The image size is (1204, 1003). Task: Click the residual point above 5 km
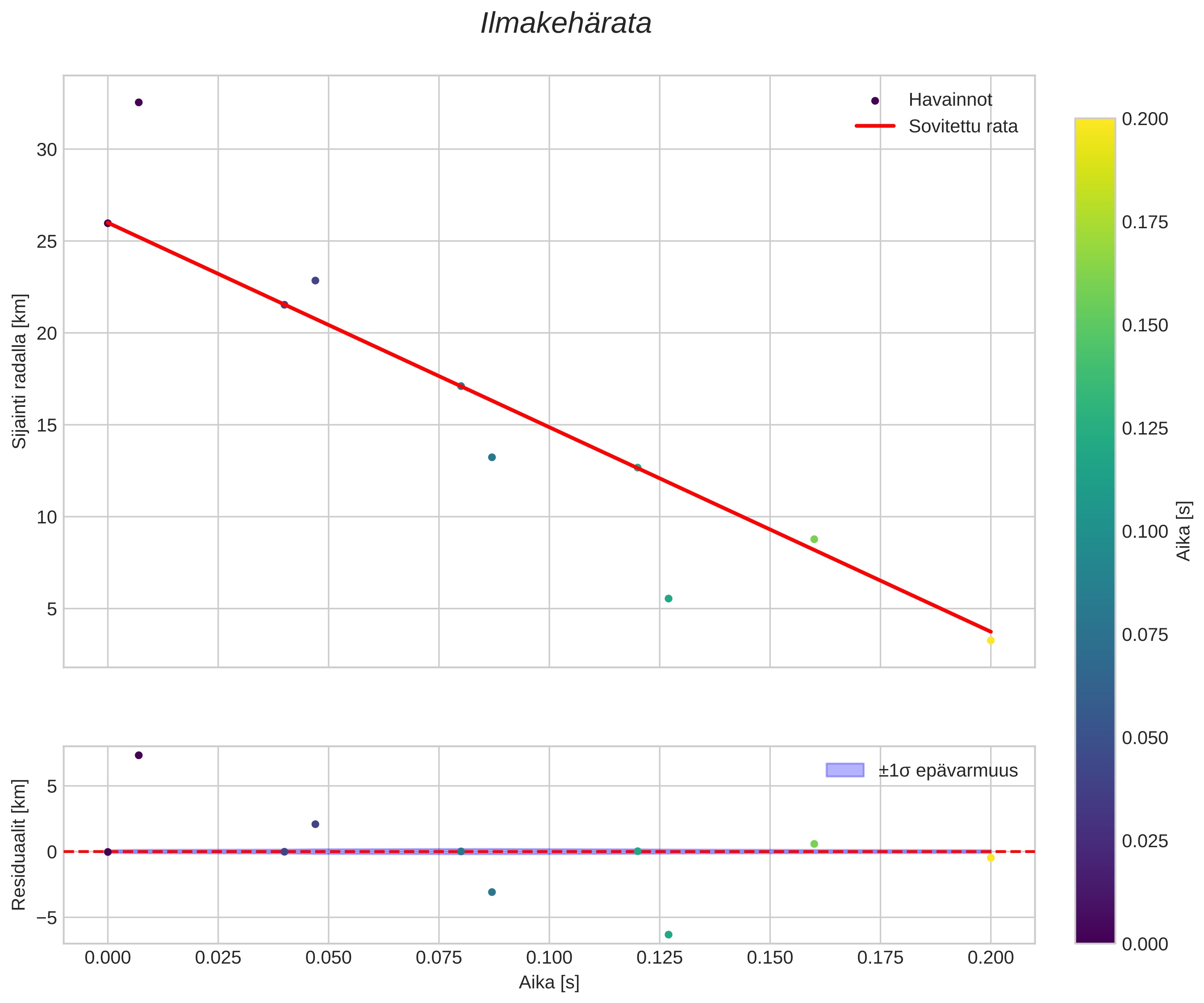(139, 755)
